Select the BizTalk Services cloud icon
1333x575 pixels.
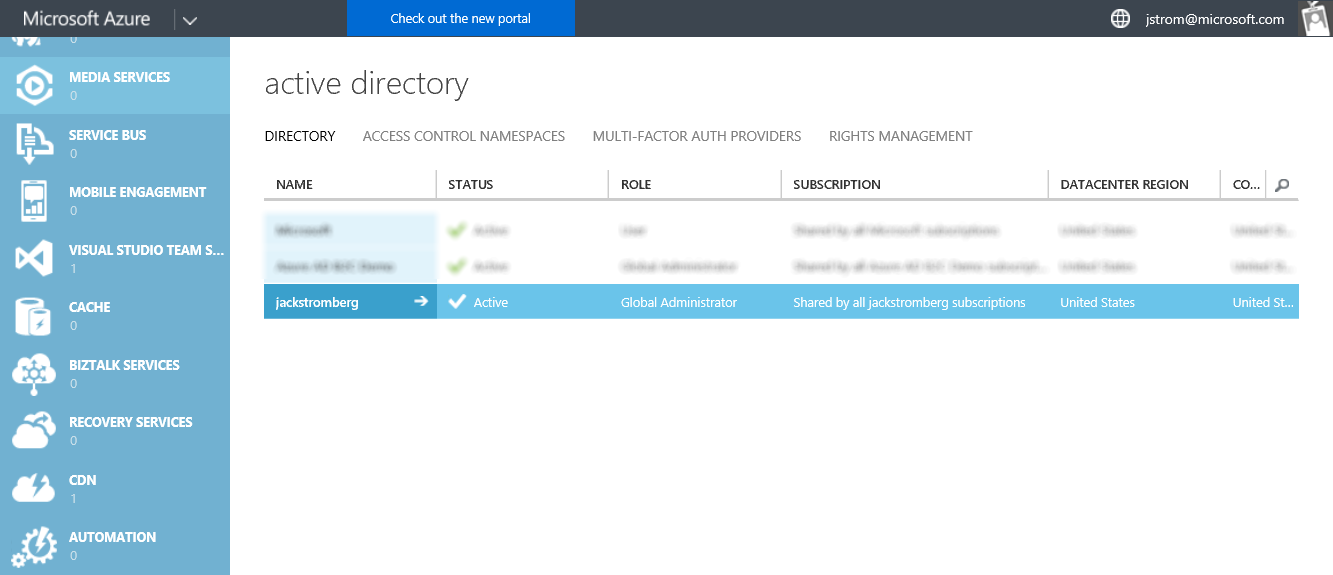[33, 374]
